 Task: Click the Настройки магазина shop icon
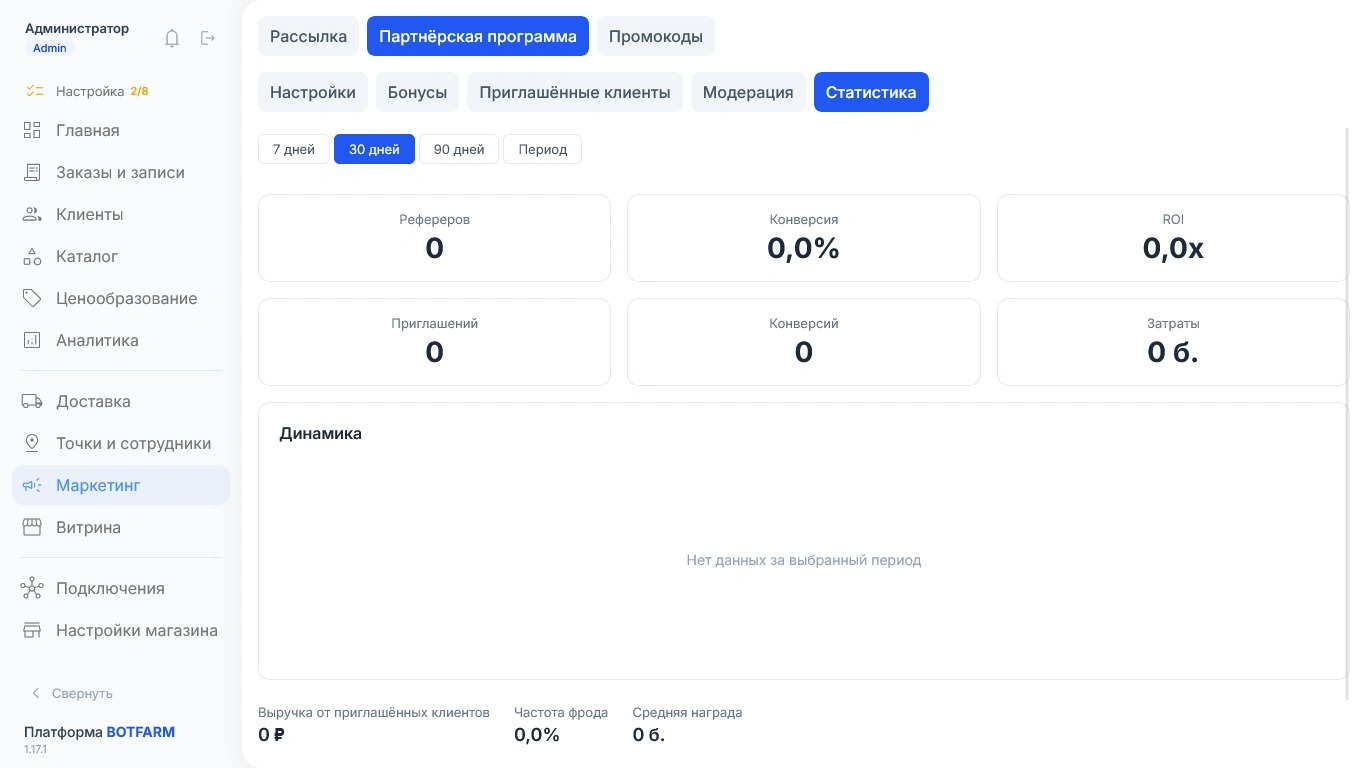click(x=32, y=630)
